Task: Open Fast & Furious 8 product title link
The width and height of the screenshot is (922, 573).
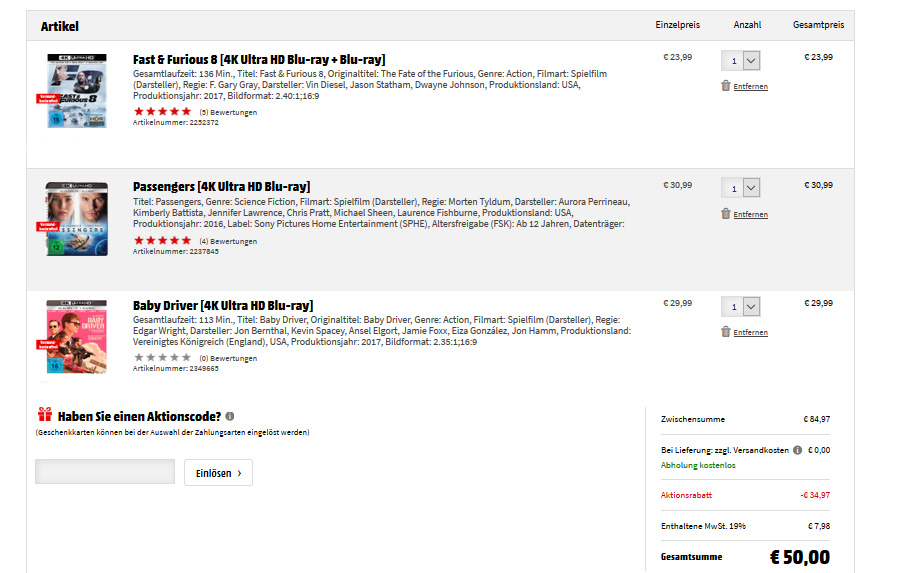Action: pos(259,60)
